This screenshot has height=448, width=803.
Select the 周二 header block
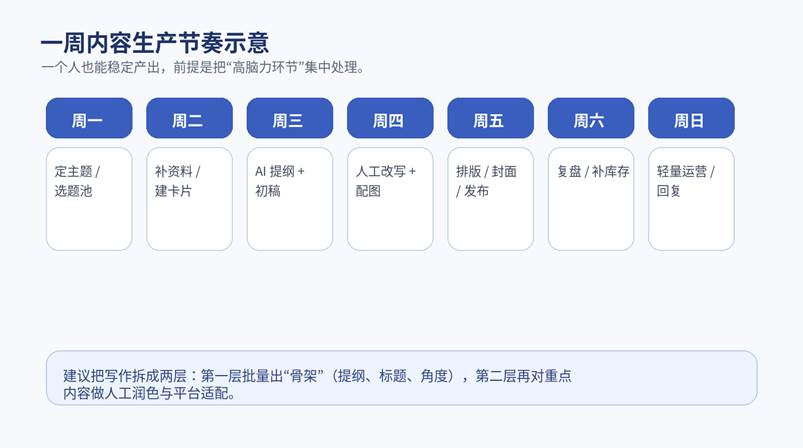tap(189, 119)
